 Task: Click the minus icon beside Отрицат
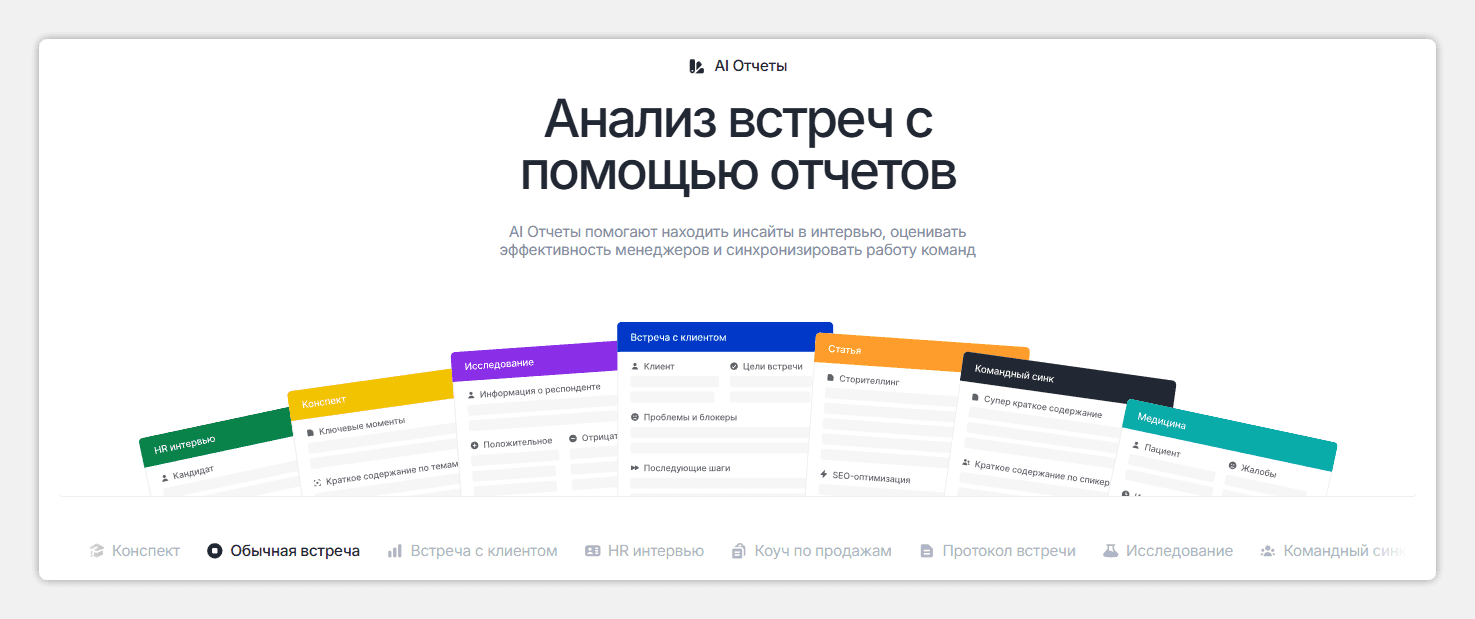point(573,438)
